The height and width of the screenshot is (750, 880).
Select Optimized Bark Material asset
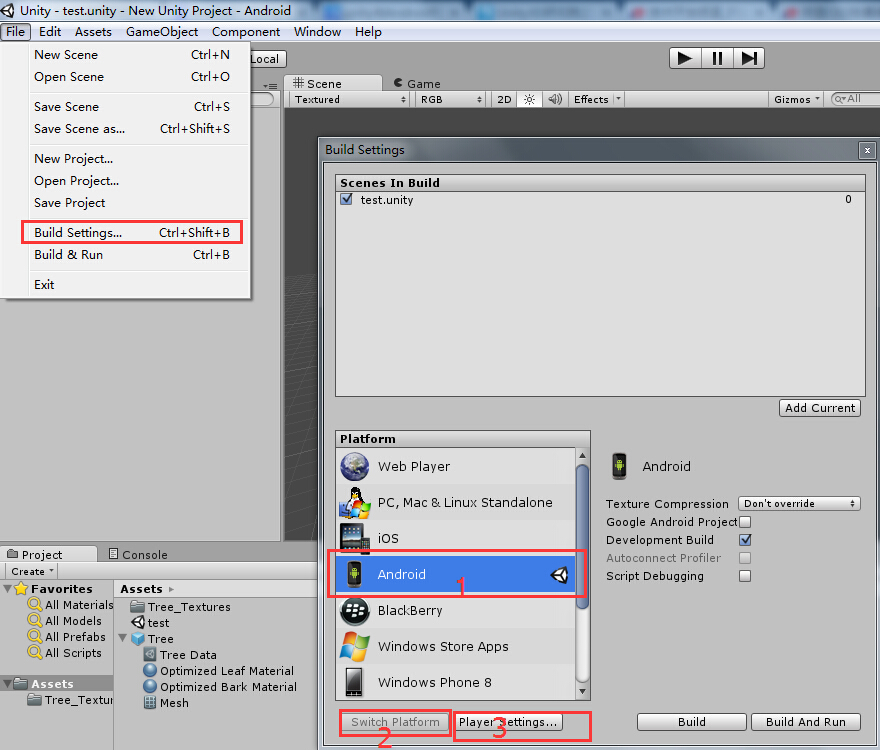coord(220,687)
